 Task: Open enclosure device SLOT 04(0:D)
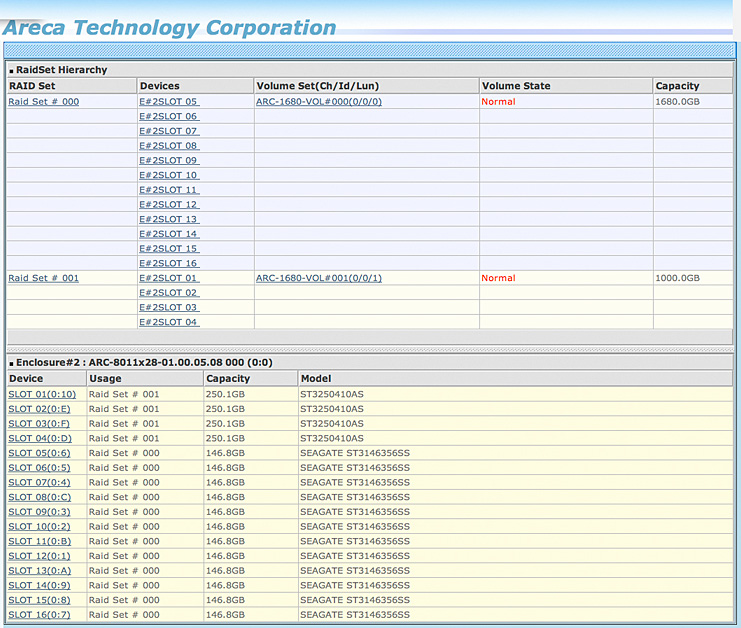pos(40,438)
